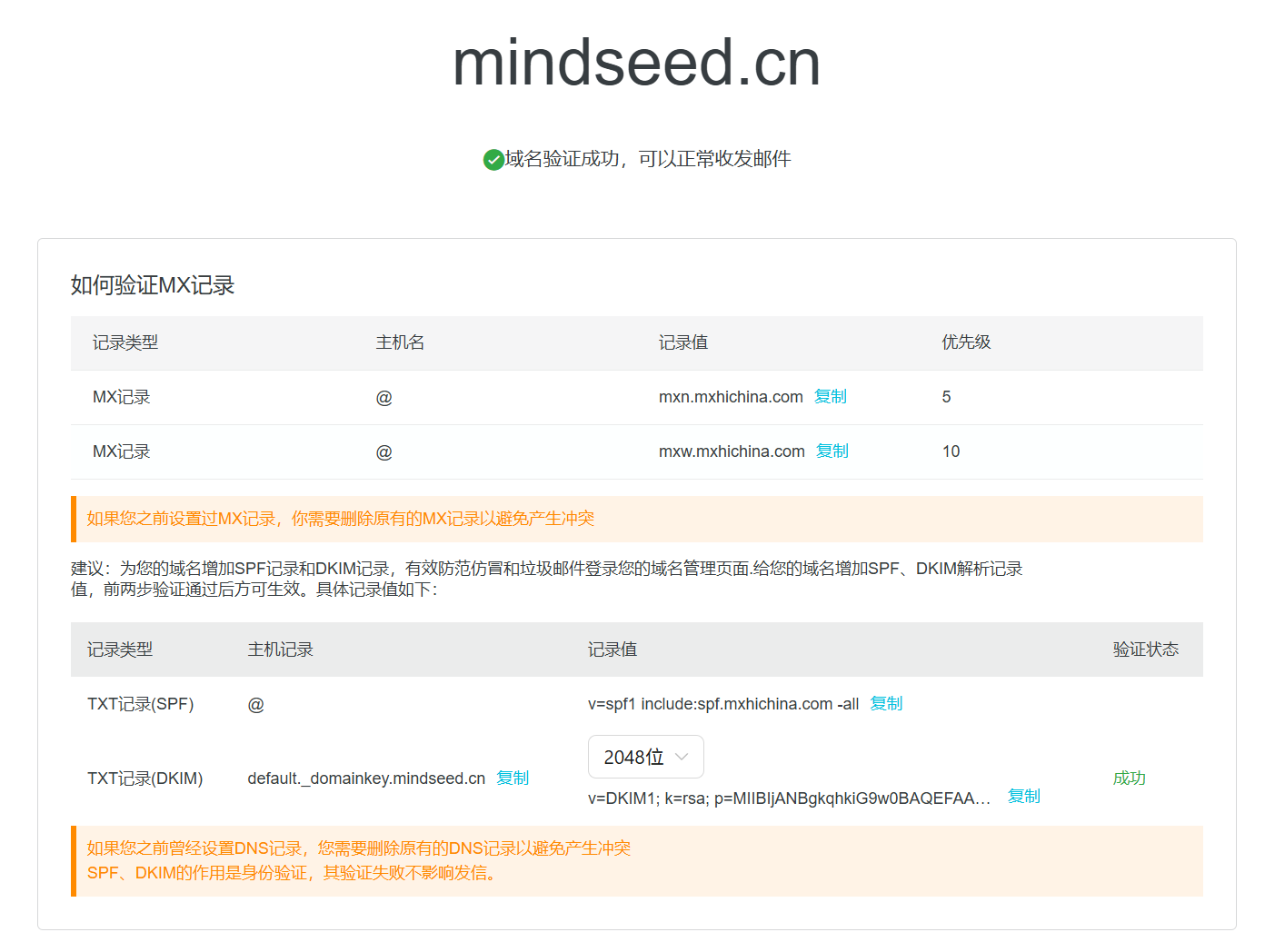Select the mindseed.cn domain title
Screen dimensions: 1275x952
coord(636,62)
